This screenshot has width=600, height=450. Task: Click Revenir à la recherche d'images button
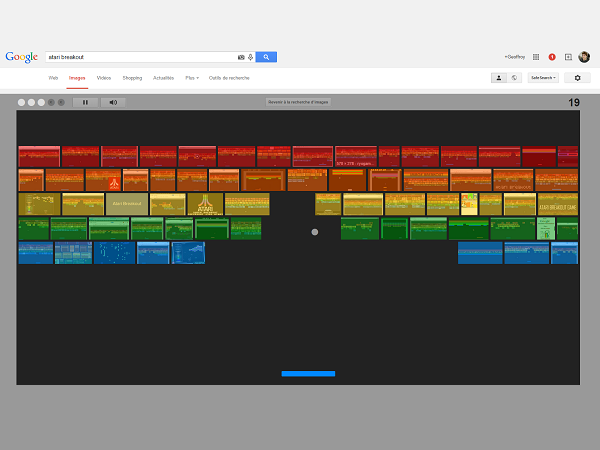point(298,102)
